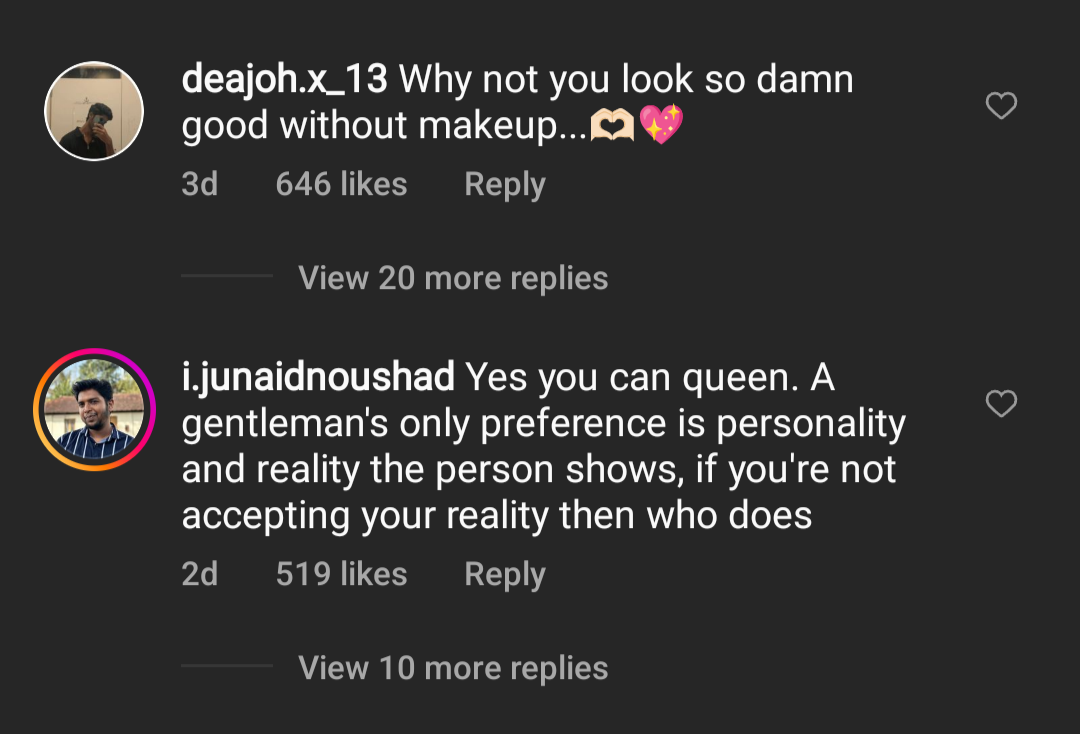Click the divider line before View 20 more replies
1080x734 pixels.
[227, 275]
